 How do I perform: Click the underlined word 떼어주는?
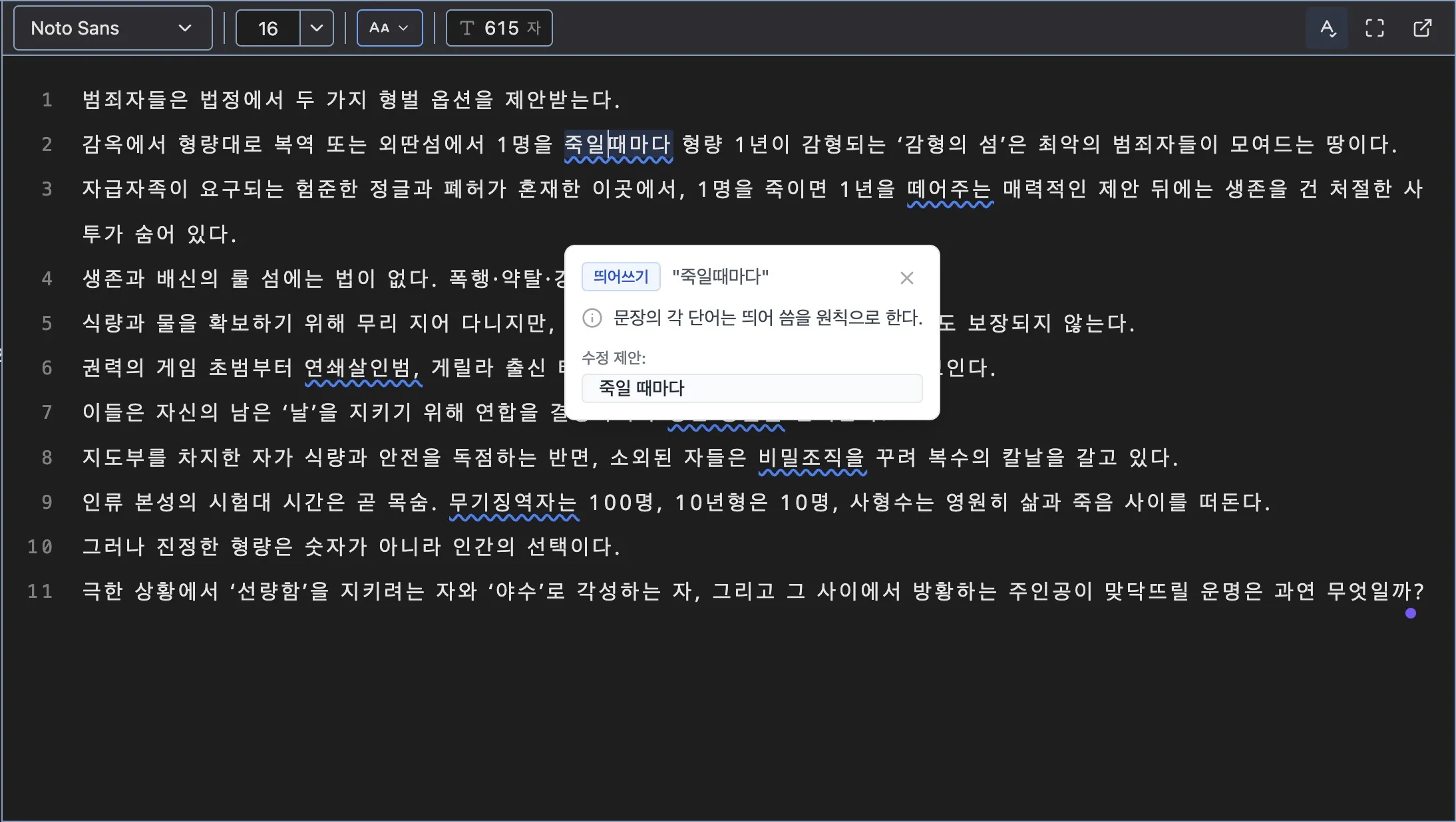[950, 189]
